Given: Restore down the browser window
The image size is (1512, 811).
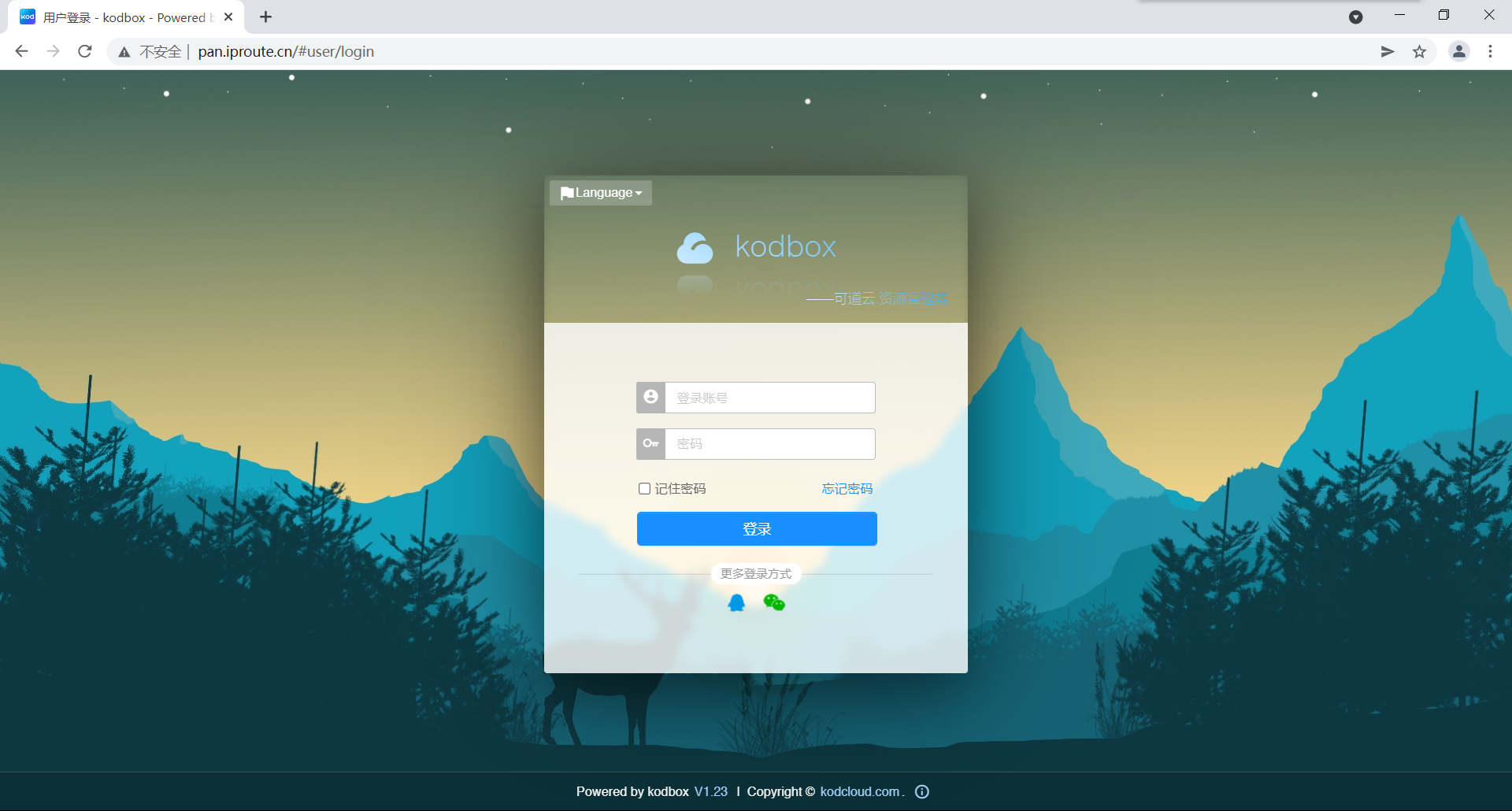Looking at the screenshot, I should tap(1444, 16).
